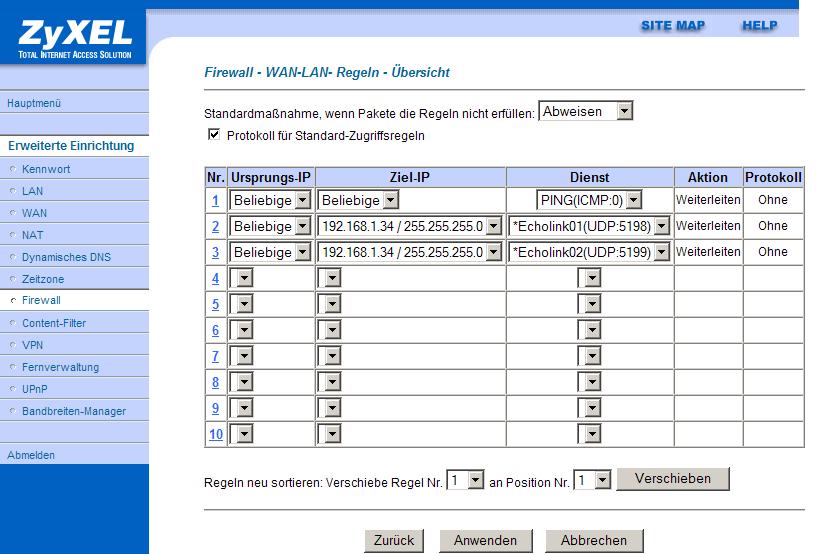Open Hauptmenü in the sidebar
The image size is (816, 554).
point(34,103)
